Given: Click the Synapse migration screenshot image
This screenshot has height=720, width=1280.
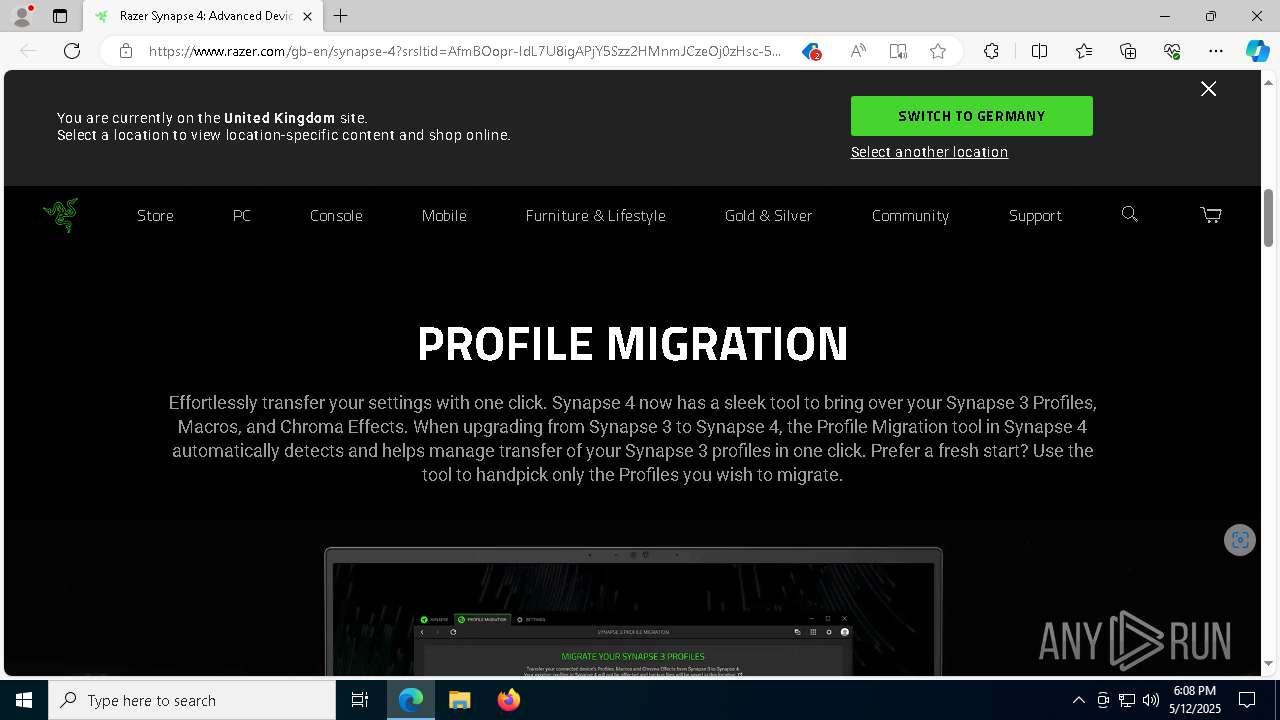Looking at the screenshot, I should pos(633,611).
